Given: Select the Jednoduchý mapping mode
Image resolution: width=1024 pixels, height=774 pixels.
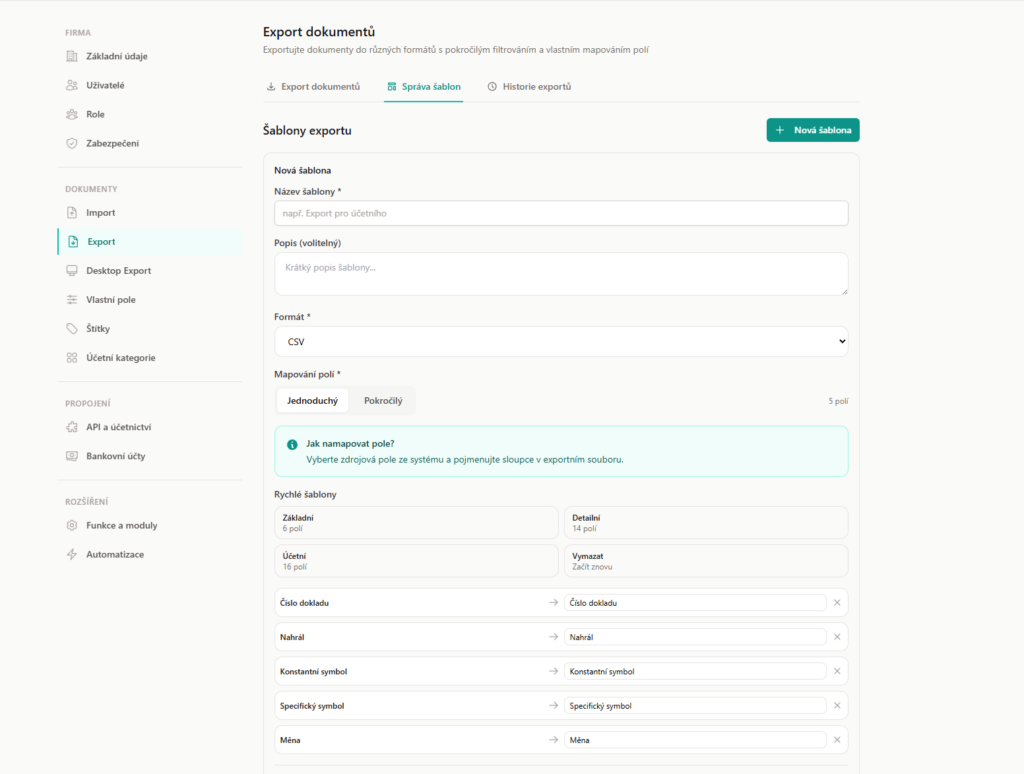Looking at the screenshot, I should 313,400.
